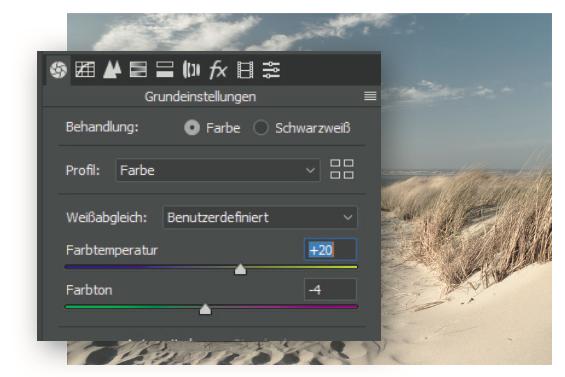The width and height of the screenshot is (565, 377).
Task: Open the HSL adjustments tab icon
Action: (138, 70)
